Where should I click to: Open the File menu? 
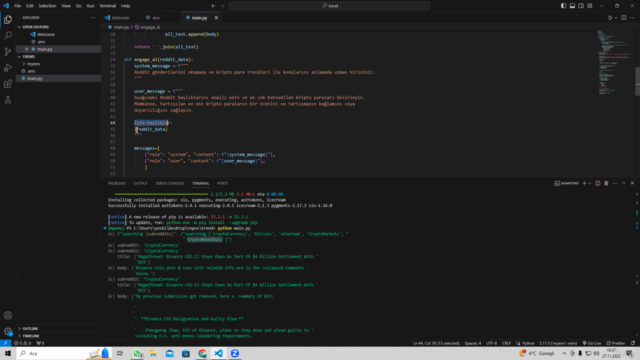17,6
